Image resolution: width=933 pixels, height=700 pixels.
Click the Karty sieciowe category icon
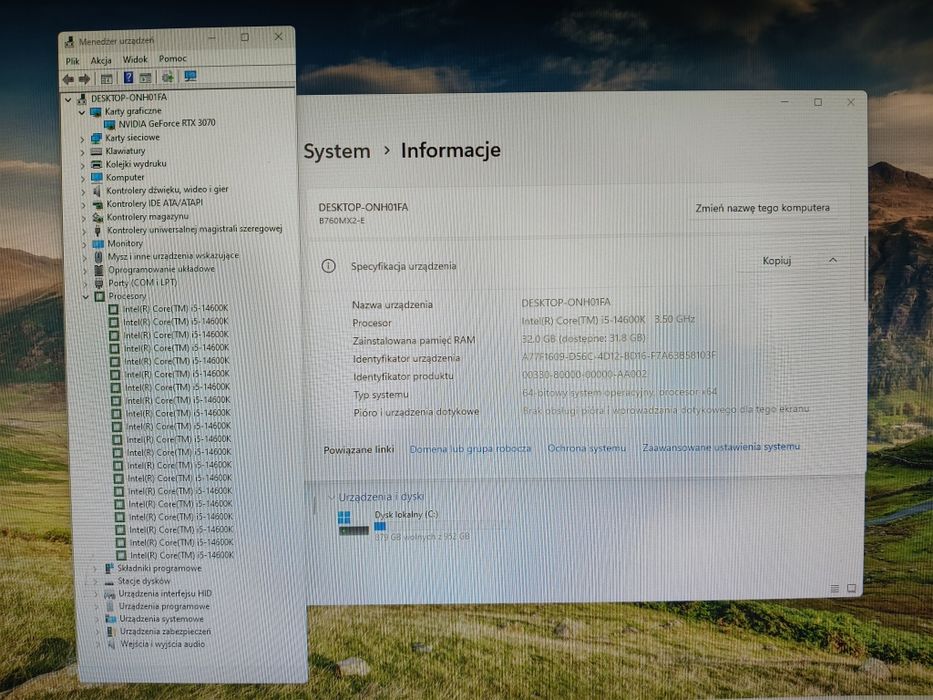pyautogui.click(x=96, y=138)
